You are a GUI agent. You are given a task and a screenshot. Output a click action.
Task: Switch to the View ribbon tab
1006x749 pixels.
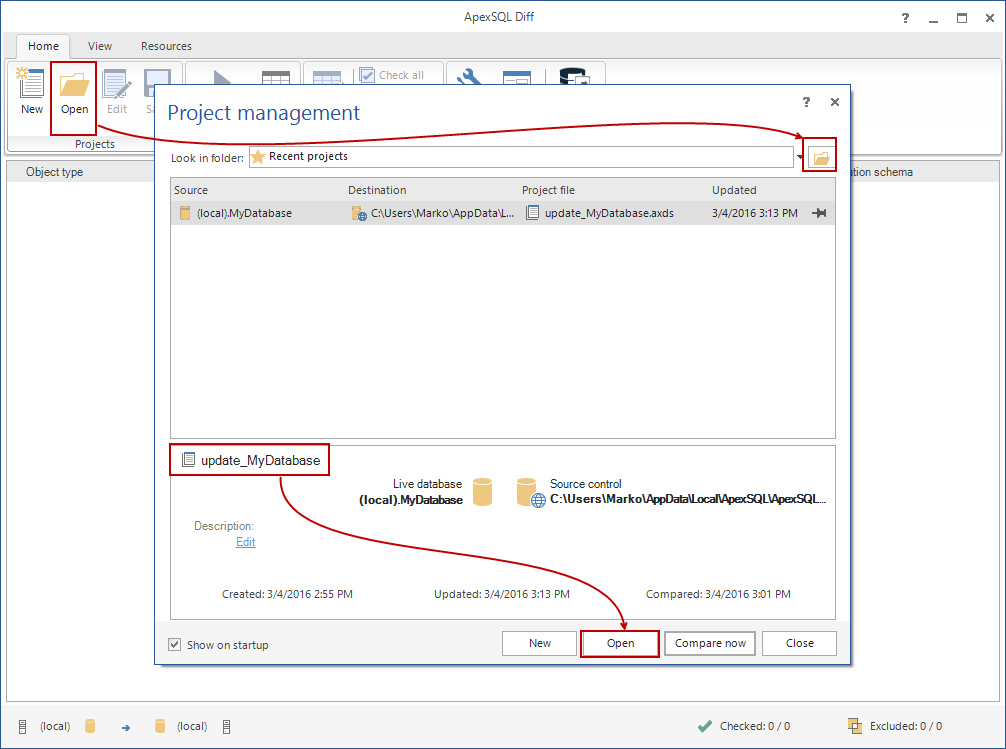[99, 46]
